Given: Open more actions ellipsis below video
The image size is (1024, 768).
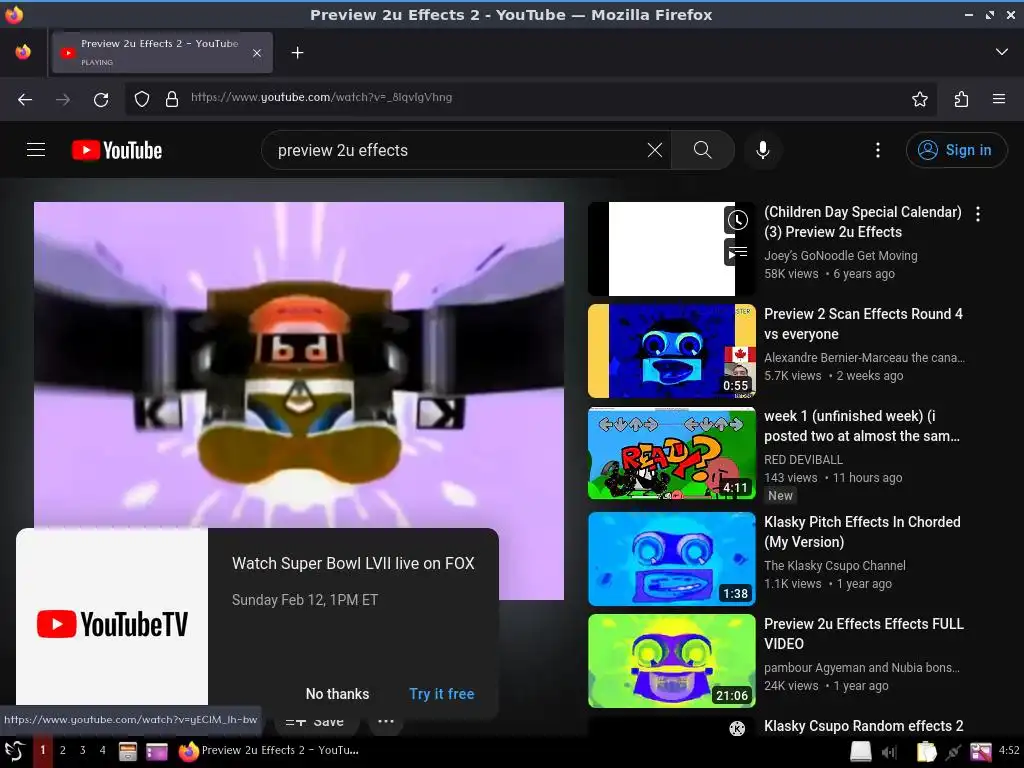Looking at the screenshot, I should click(x=386, y=722).
